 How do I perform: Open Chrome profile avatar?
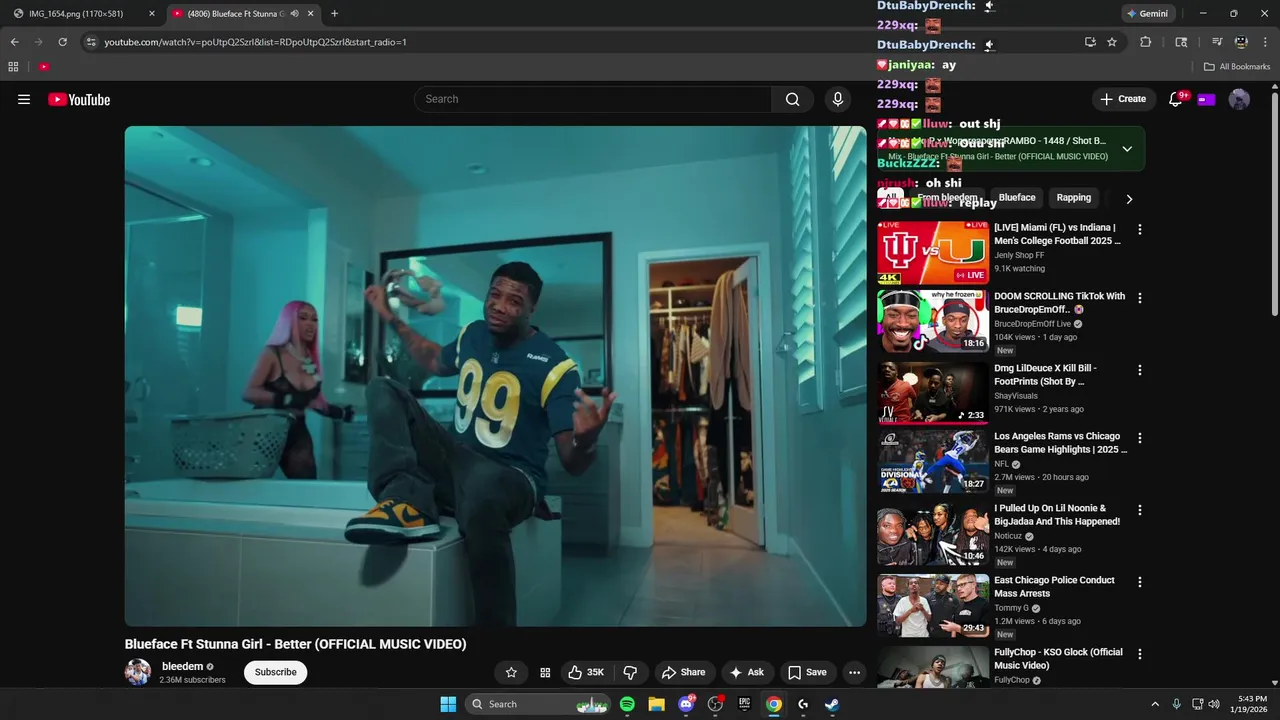[1241, 42]
